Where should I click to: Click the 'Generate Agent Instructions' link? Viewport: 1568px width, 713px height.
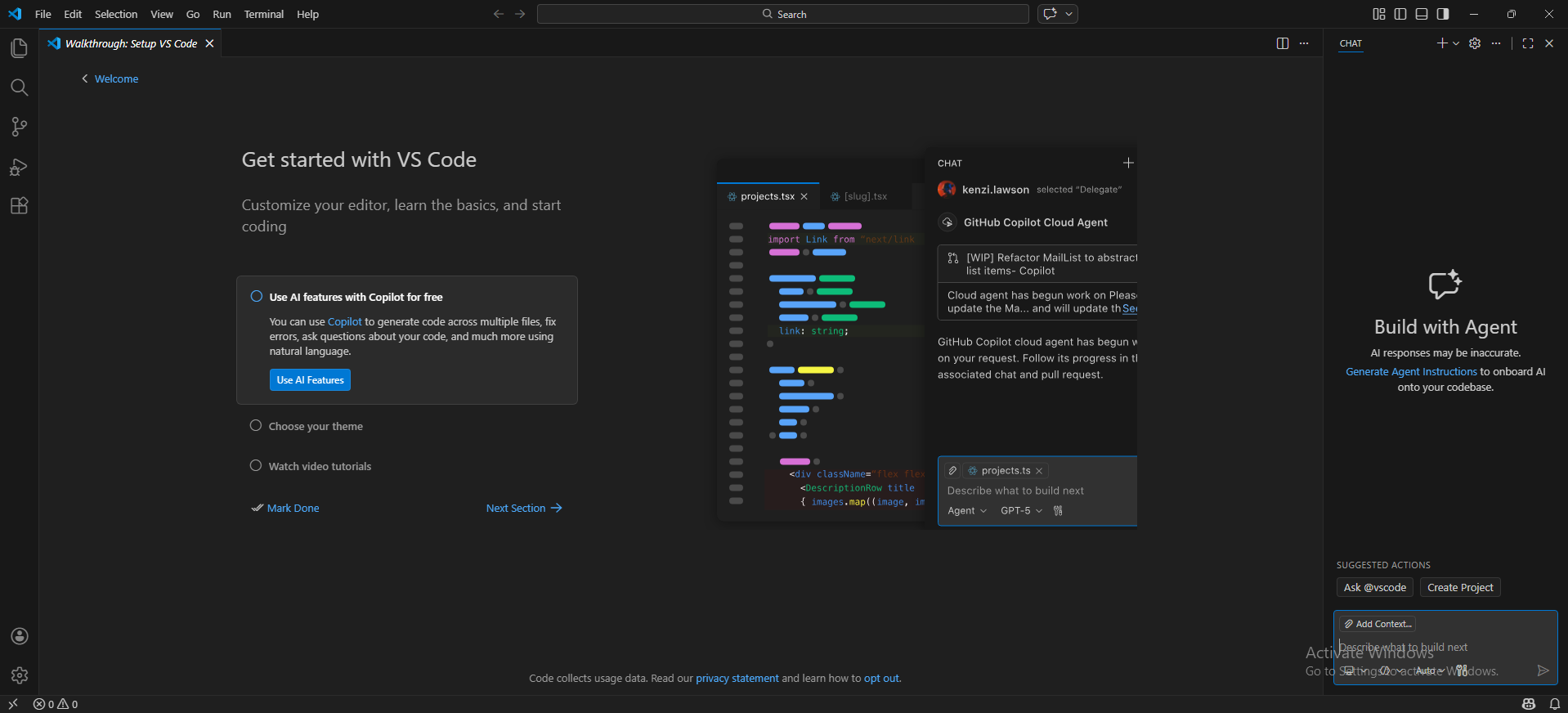[x=1411, y=371]
